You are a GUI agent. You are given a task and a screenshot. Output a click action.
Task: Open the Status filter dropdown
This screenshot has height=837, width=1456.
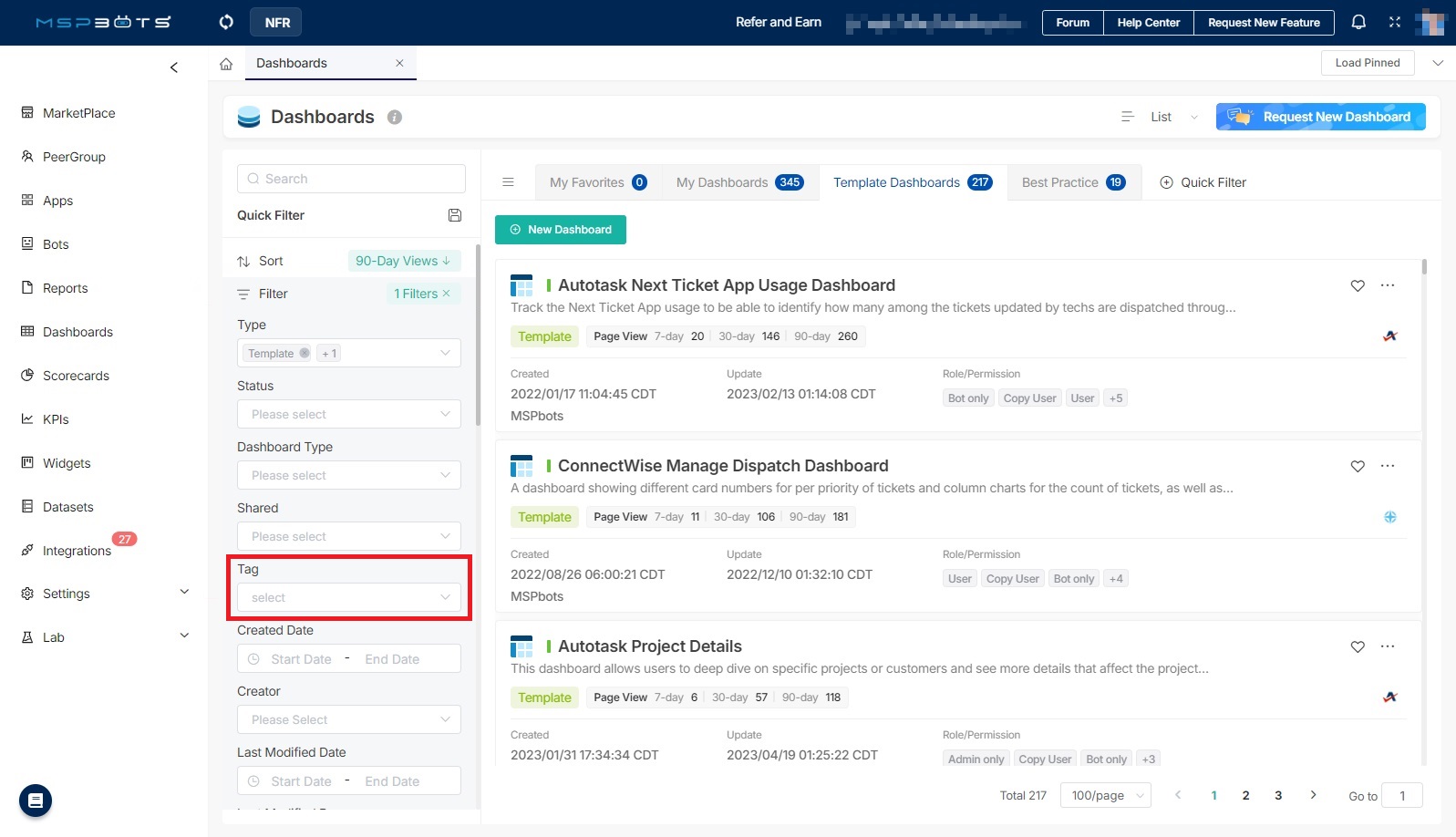(x=349, y=414)
